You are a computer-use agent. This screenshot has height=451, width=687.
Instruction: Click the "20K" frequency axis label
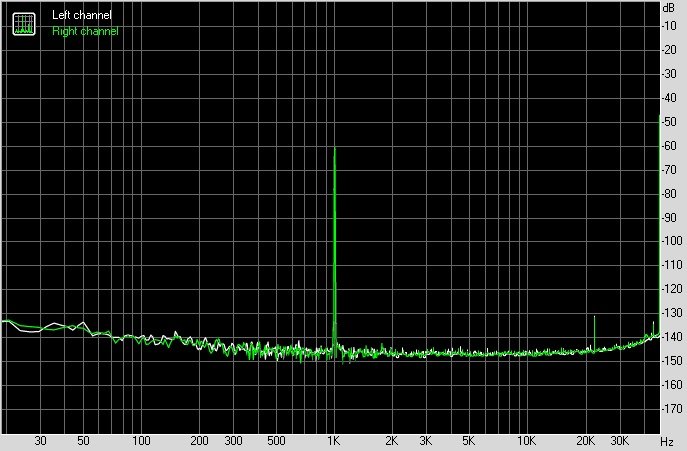pos(585,440)
